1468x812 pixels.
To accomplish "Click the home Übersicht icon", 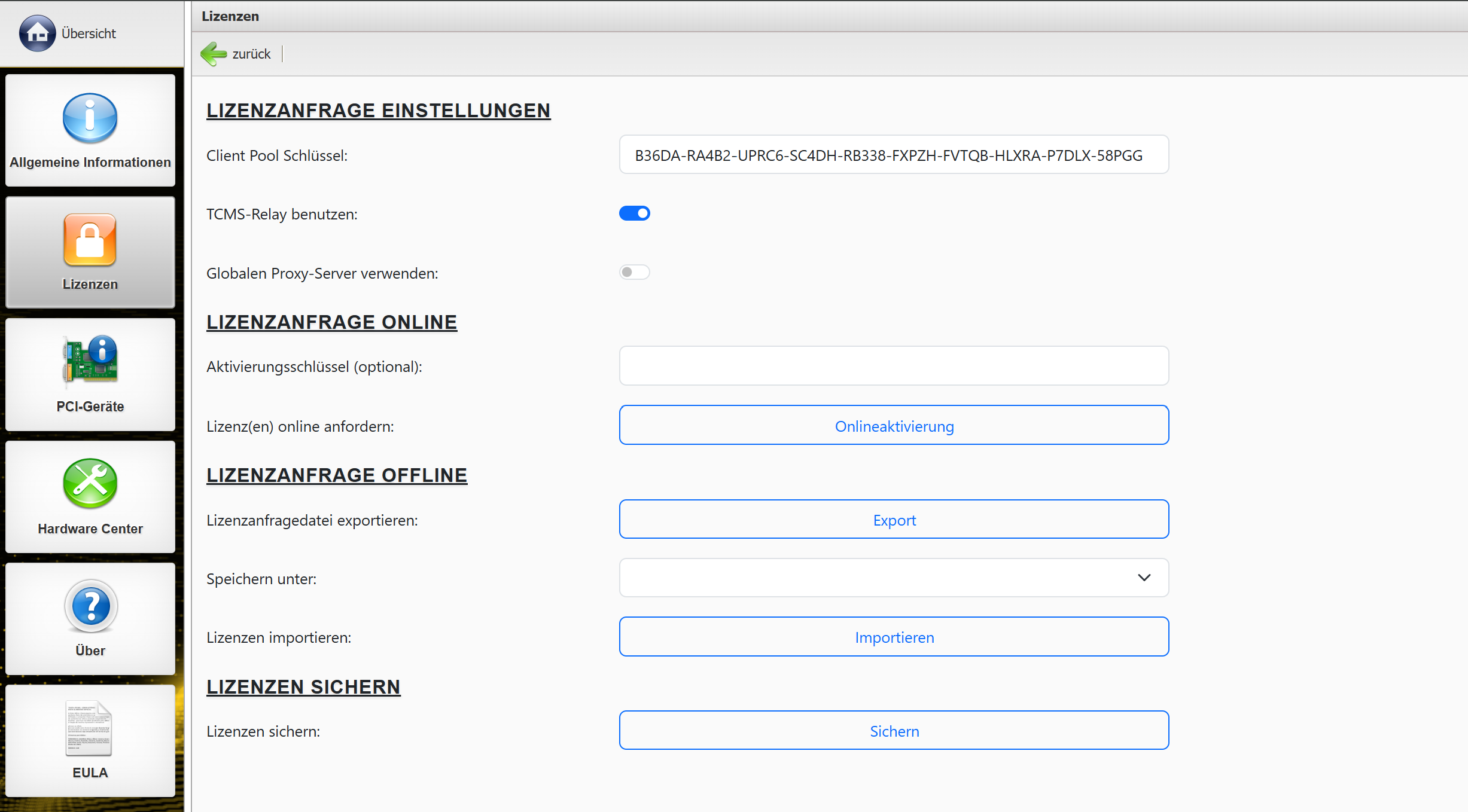I will tap(37, 33).
